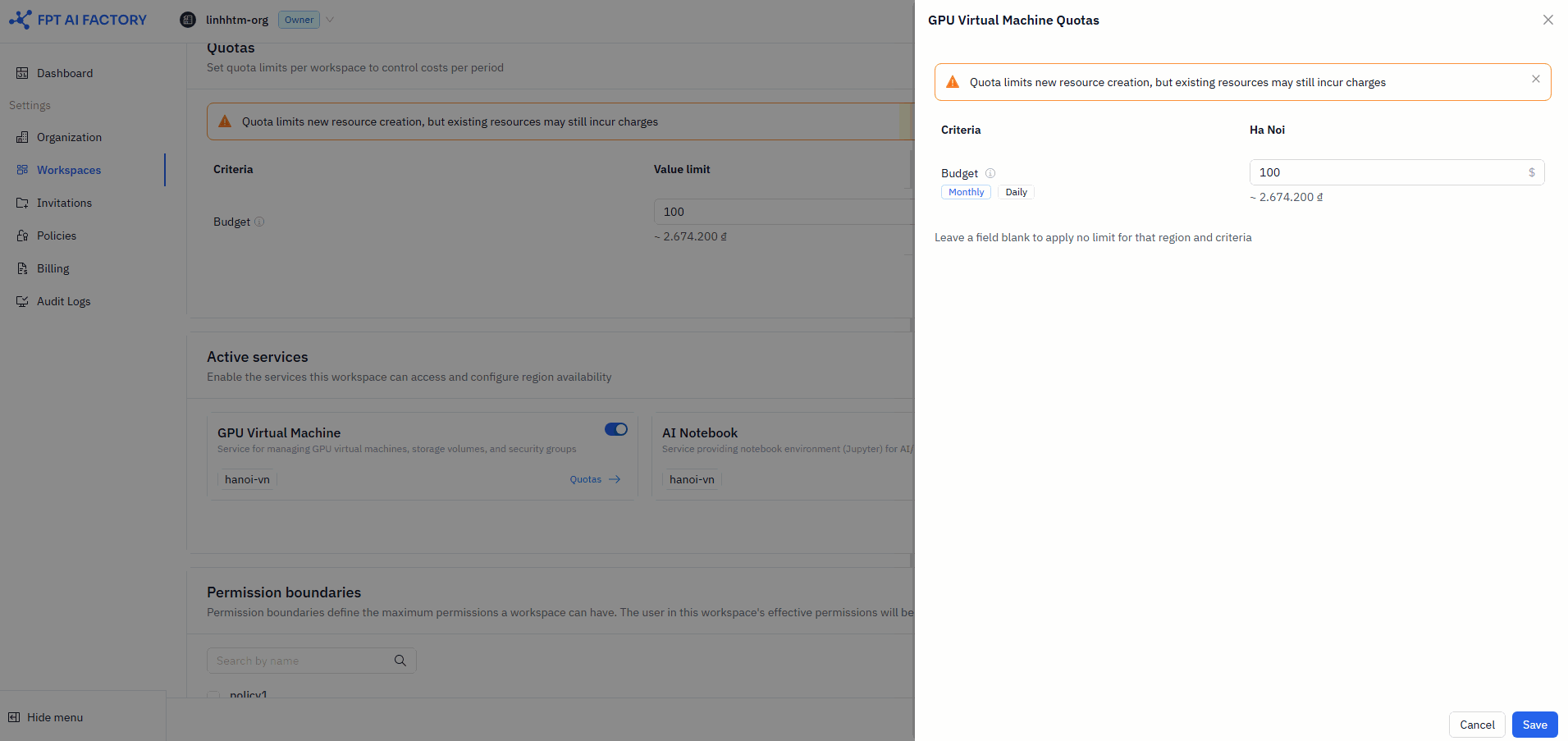Viewport: 1568px width, 741px height.
Task: Click the dollar sign suffix in budget field
Action: point(1532,172)
